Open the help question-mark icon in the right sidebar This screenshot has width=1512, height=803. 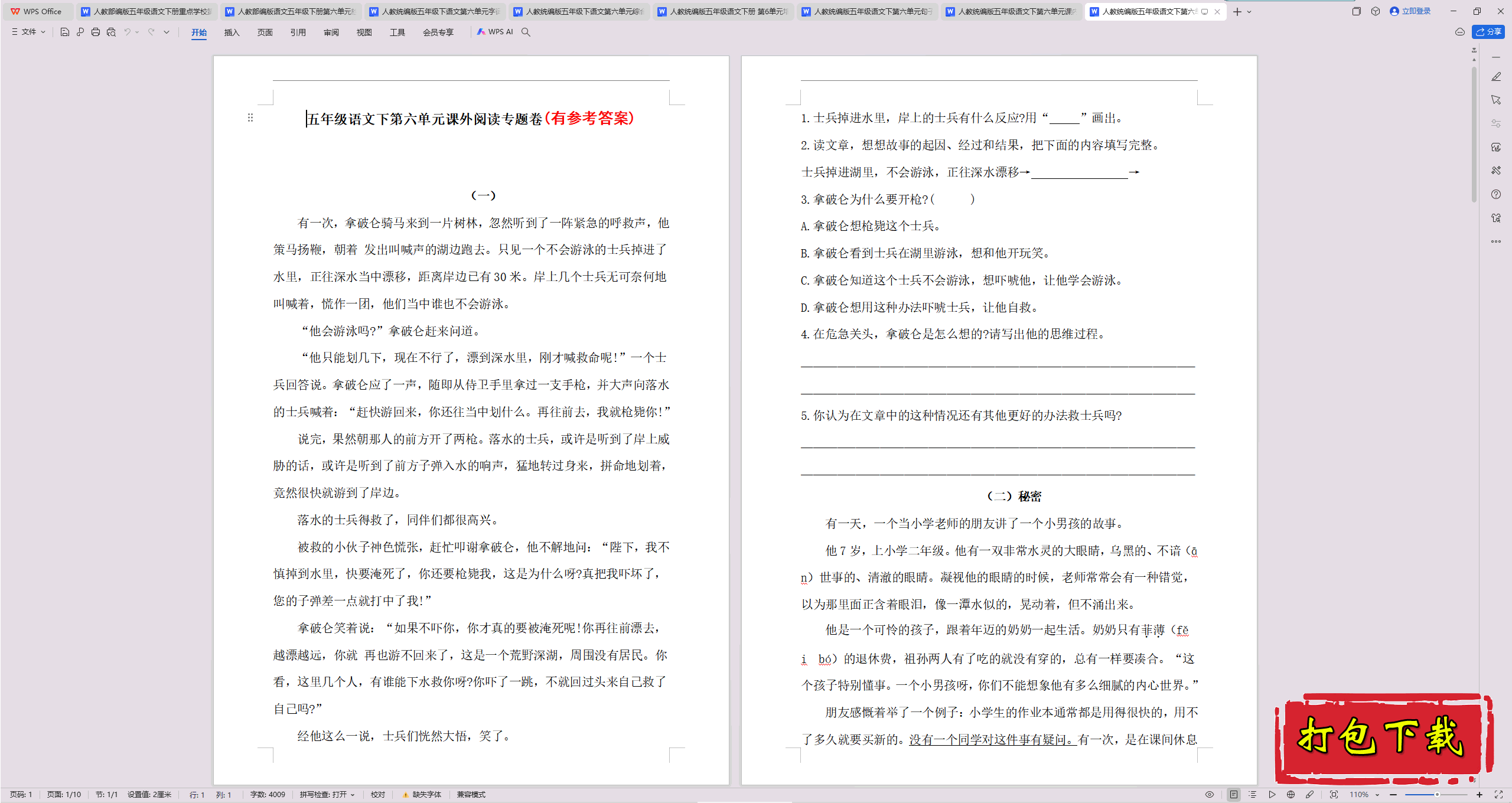[x=1496, y=194]
